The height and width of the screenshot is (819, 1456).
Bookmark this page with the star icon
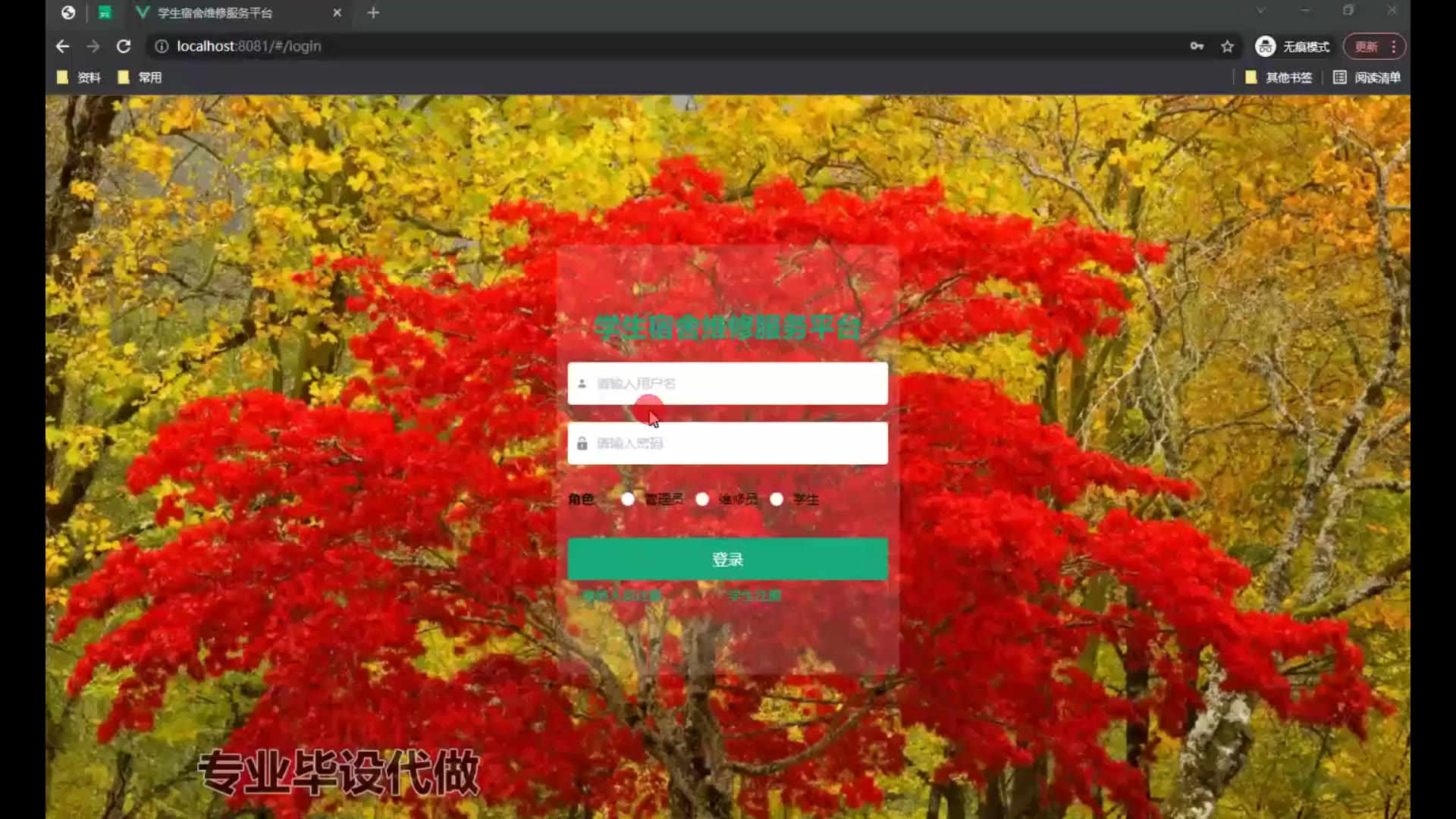point(1227,46)
